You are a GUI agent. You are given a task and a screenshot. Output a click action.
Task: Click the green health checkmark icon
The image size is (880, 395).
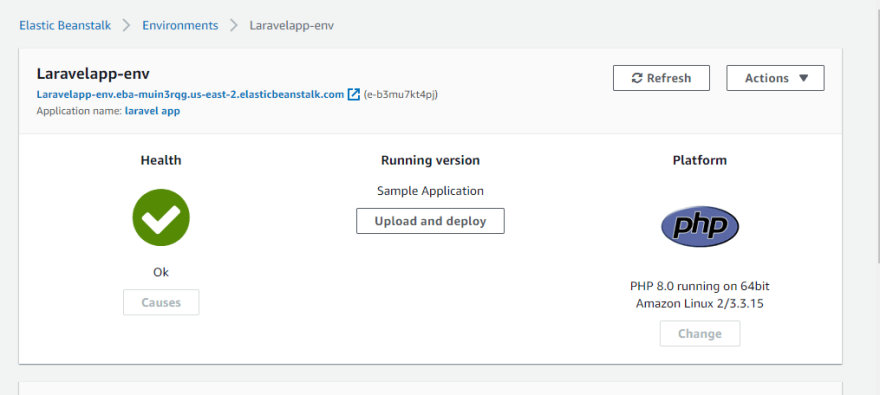(161, 218)
